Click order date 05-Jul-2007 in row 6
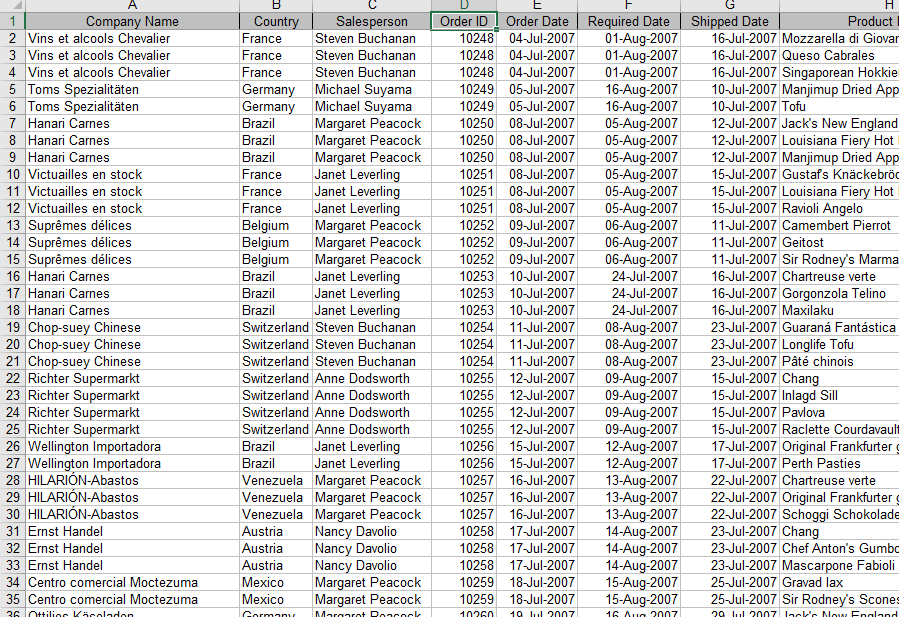899x617 pixels. [x=537, y=107]
